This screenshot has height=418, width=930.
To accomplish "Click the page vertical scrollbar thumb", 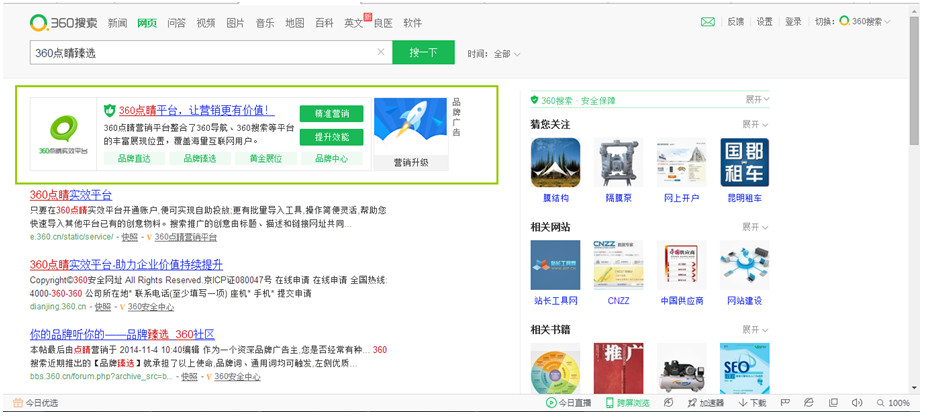I will [x=914, y=83].
